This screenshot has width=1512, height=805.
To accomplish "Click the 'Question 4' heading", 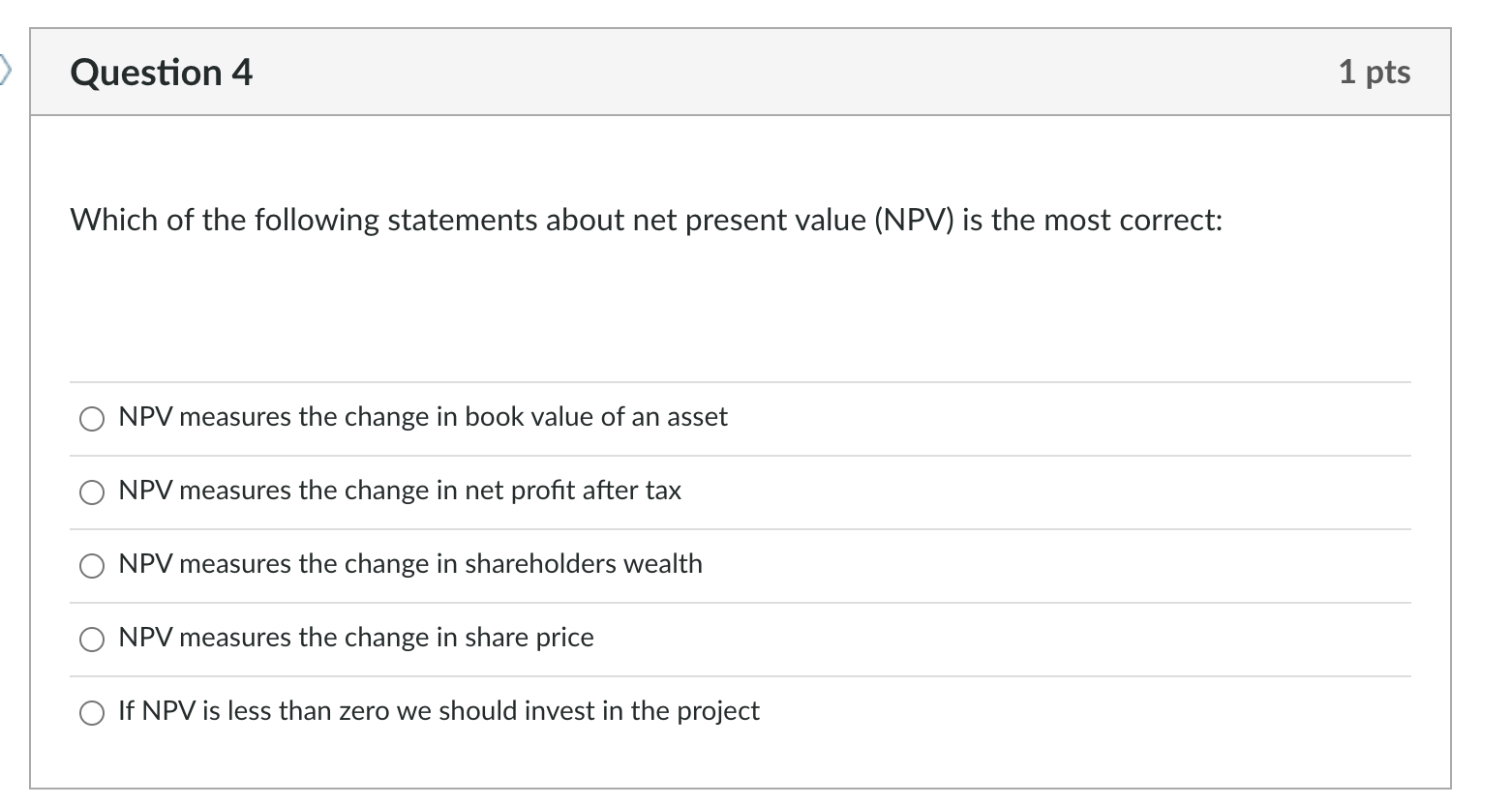I will [x=161, y=73].
